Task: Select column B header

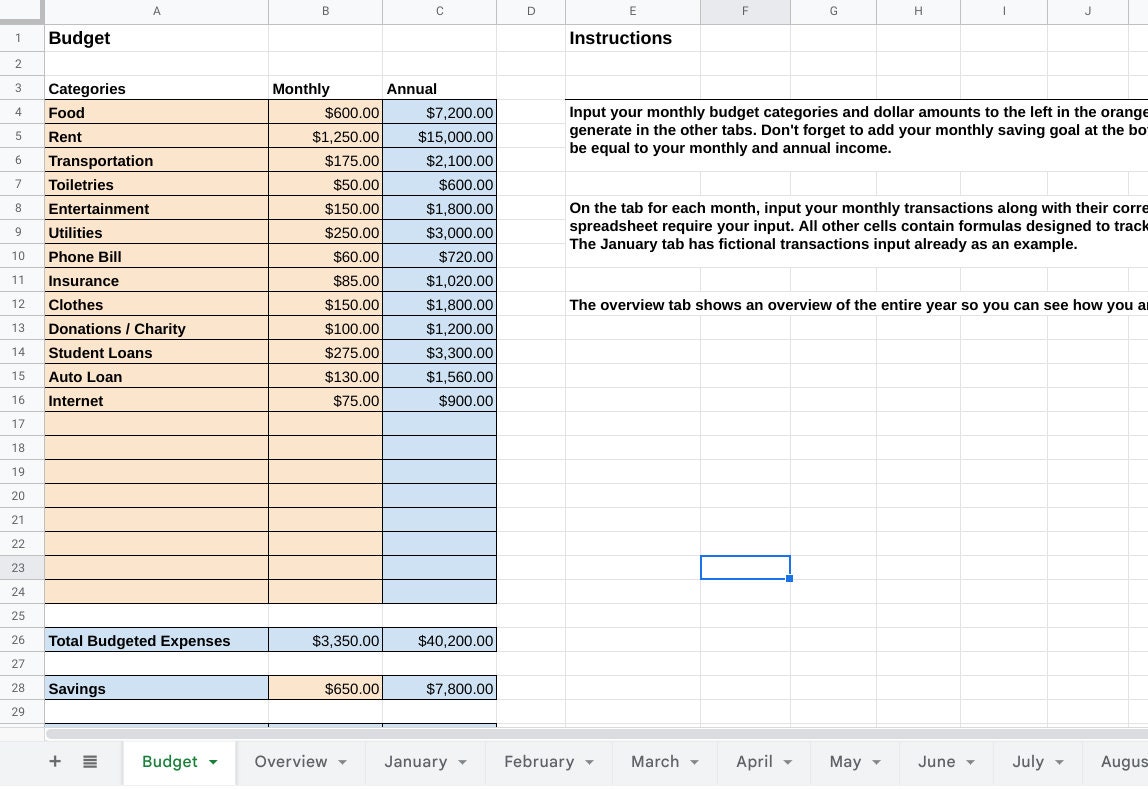Action: pyautogui.click(x=325, y=11)
